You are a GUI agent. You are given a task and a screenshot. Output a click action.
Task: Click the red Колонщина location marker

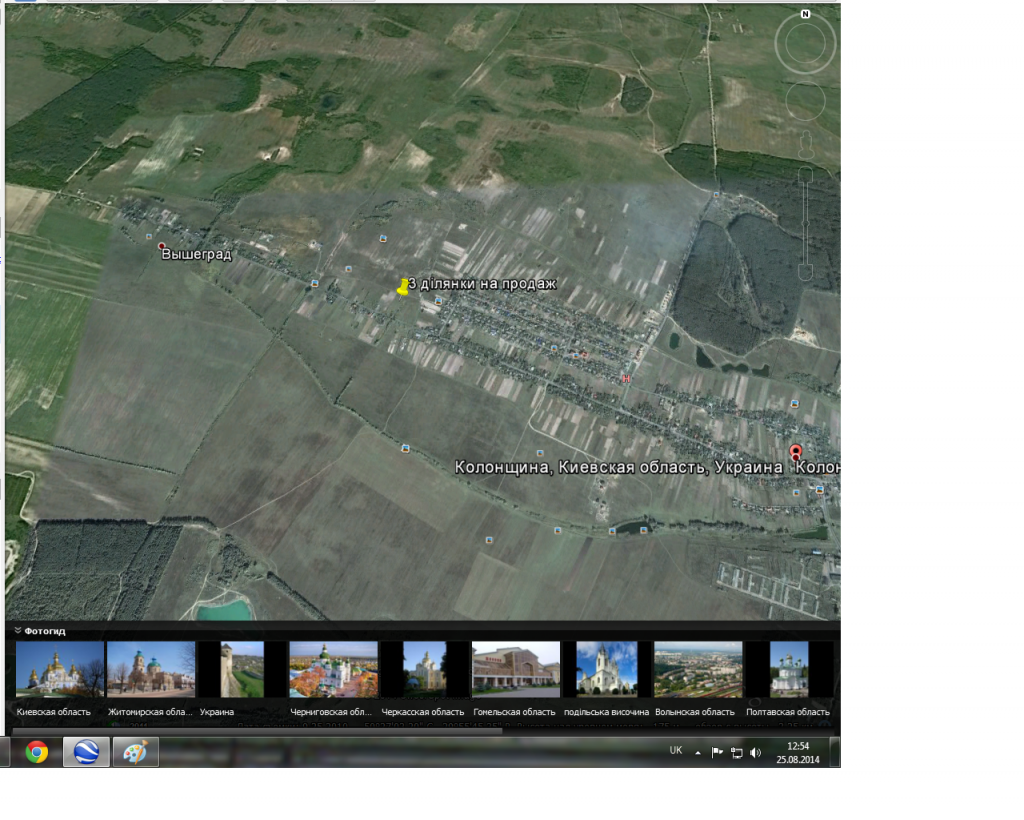[795, 452]
